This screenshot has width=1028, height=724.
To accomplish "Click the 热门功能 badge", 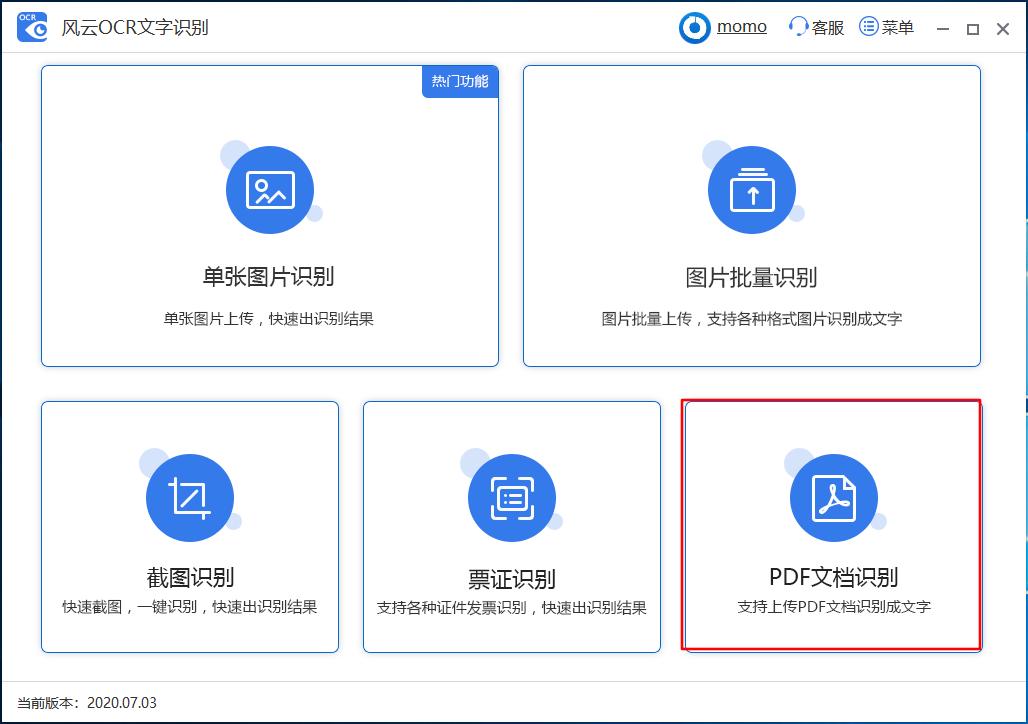I will pyautogui.click(x=459, y=83).
